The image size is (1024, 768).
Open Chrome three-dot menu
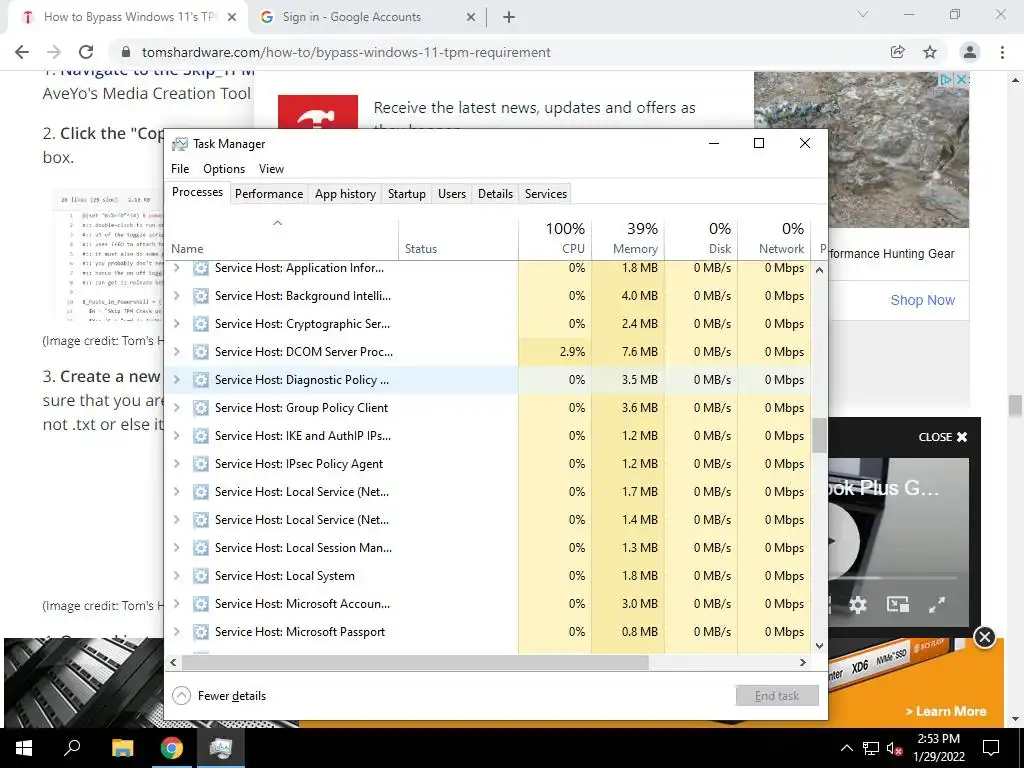pyautogui.click(x=1002, y=52)
